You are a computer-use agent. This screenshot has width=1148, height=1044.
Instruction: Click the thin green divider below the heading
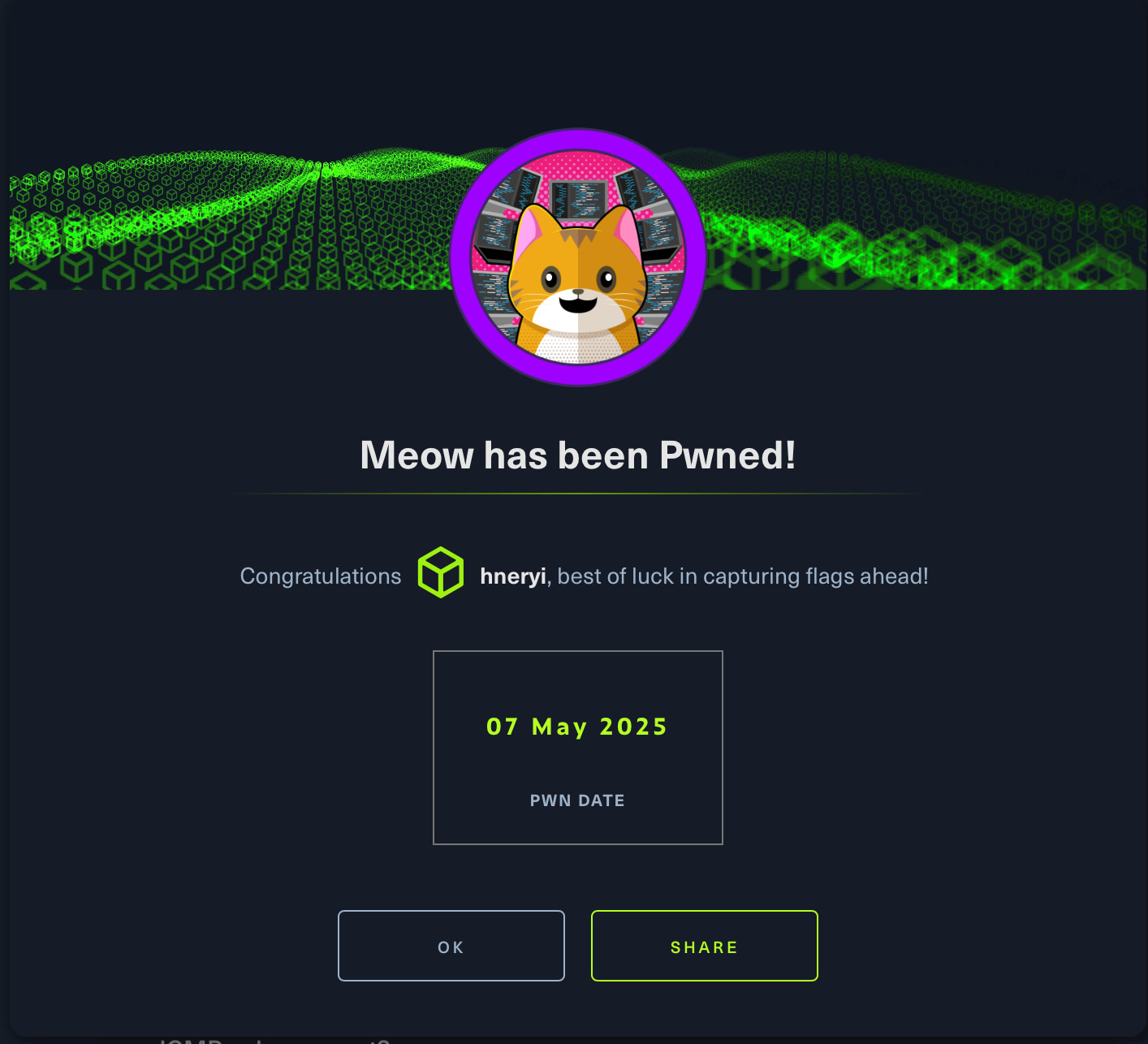tap(578, 494)
